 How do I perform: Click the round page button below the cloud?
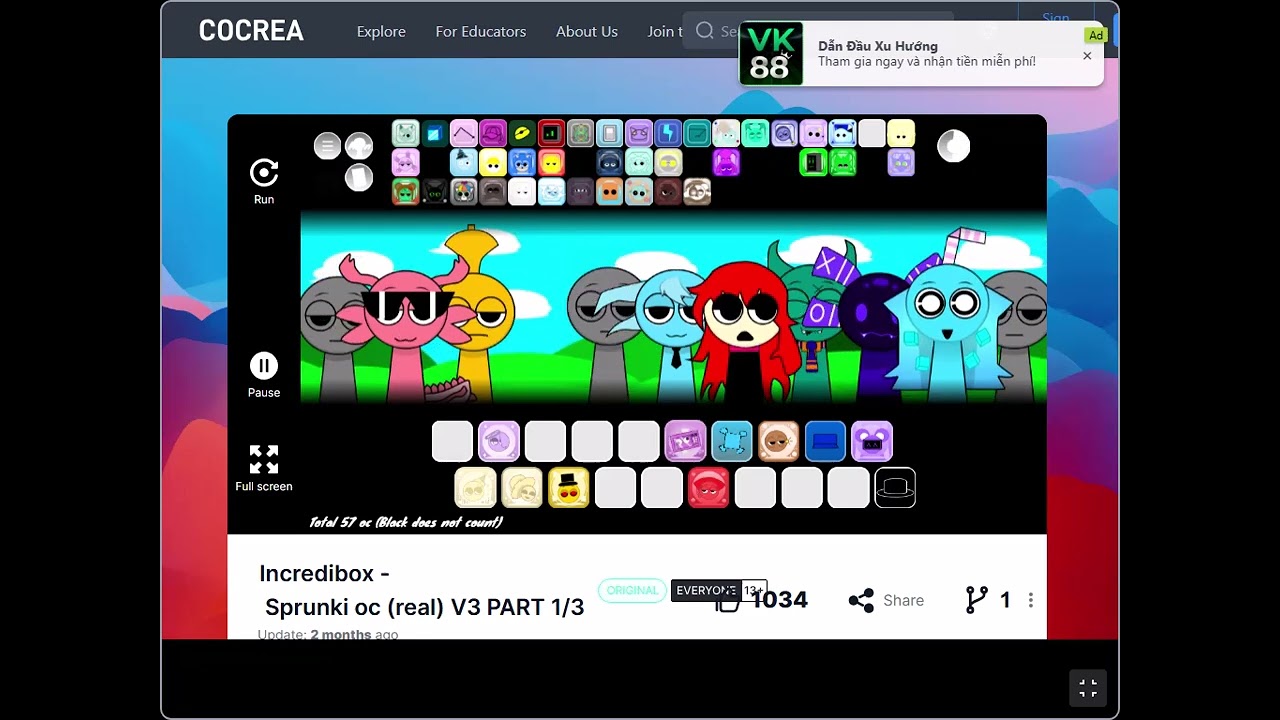pos(359,177)
